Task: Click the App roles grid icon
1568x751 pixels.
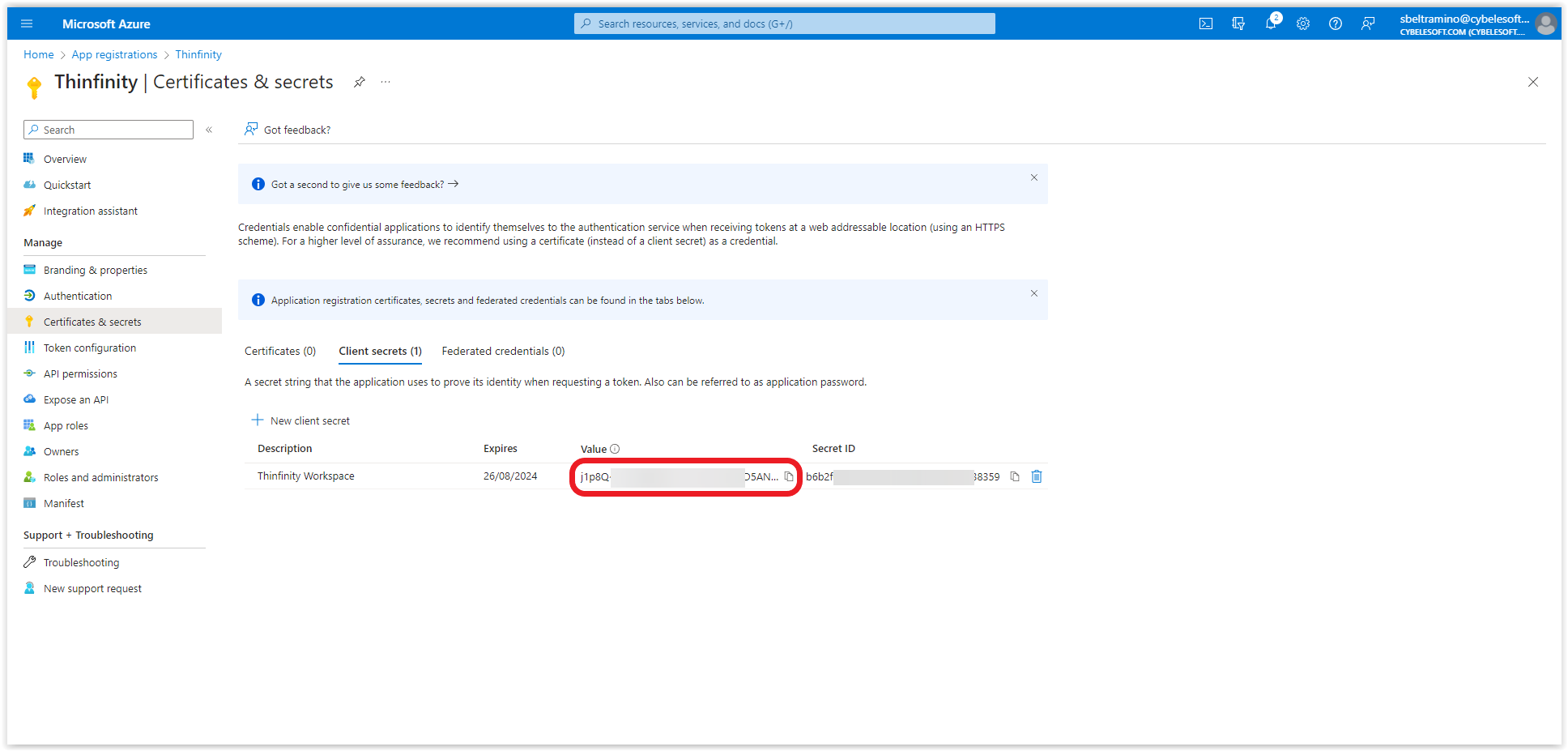Action: click(x=29, y=425)
